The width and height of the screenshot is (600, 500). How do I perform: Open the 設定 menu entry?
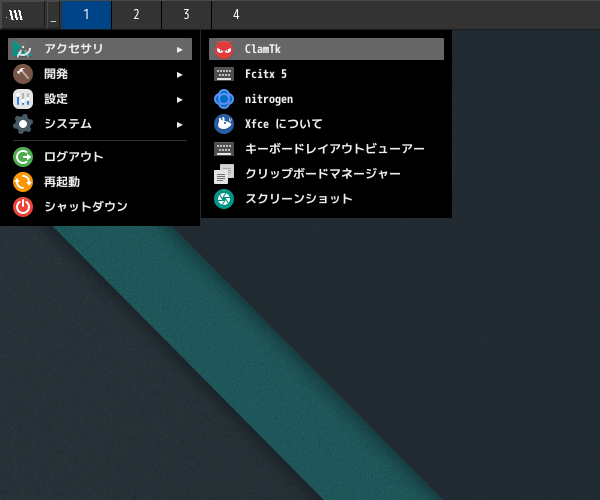(100, 99)
